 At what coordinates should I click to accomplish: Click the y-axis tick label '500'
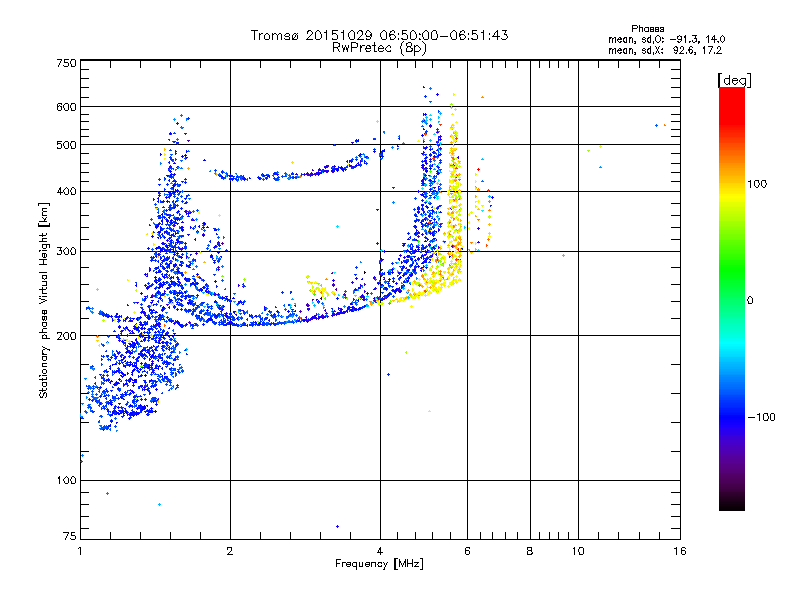[x=66, y=145]
